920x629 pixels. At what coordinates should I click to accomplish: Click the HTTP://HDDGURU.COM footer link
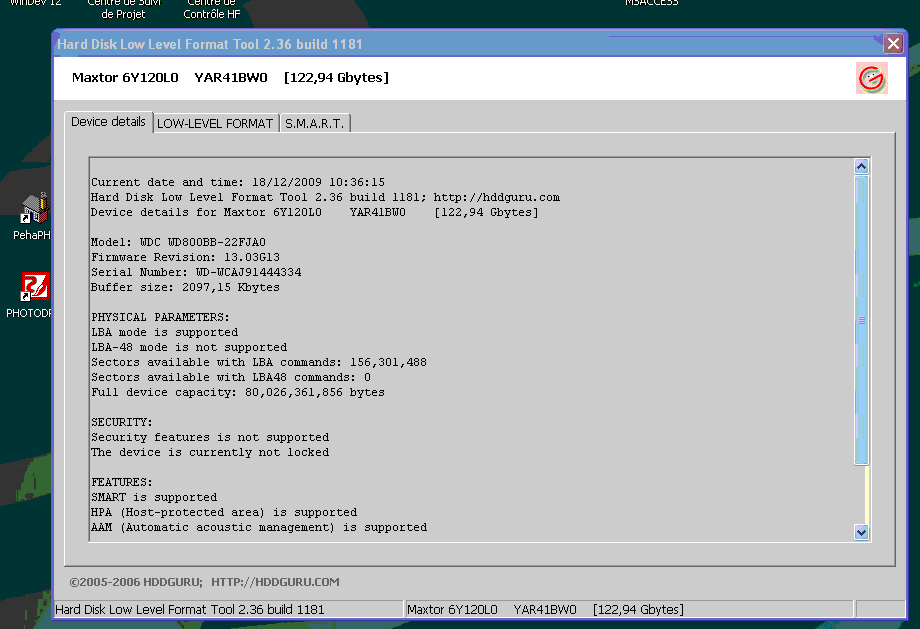click(x=275, y=582)
